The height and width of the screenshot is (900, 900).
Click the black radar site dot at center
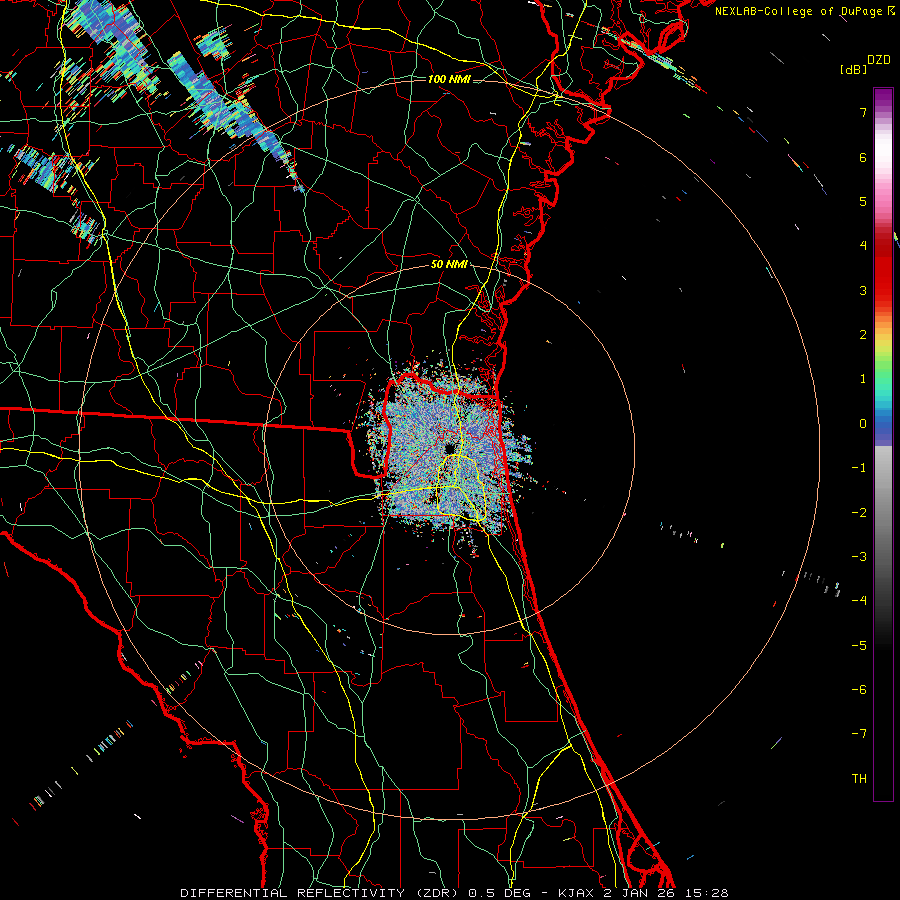point(449,448)
